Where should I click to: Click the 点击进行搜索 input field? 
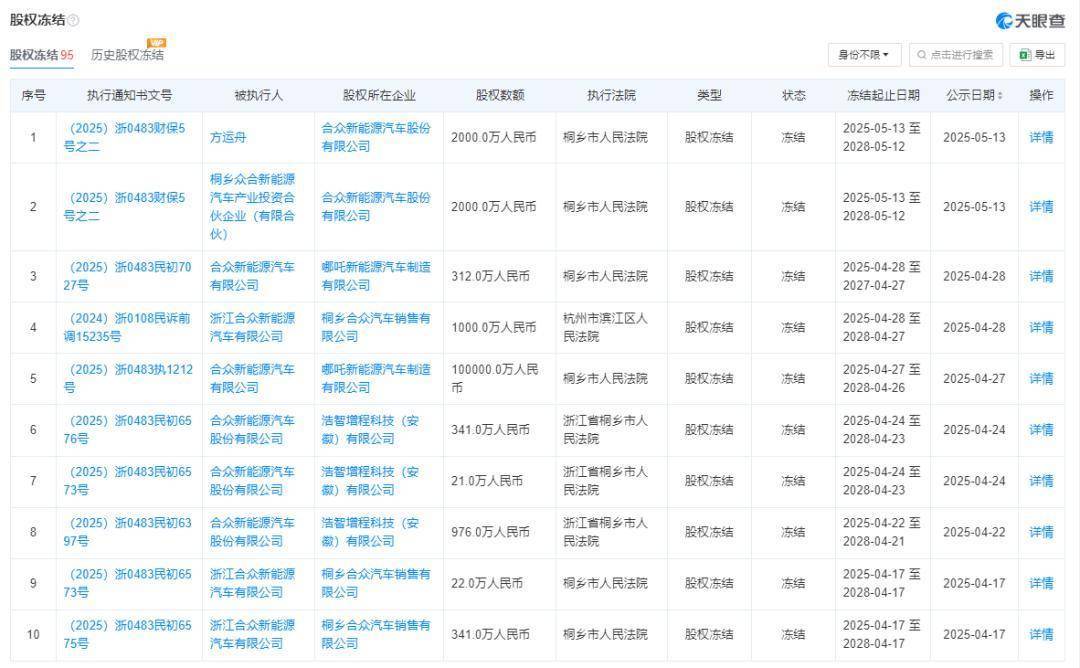click(956, 55)
